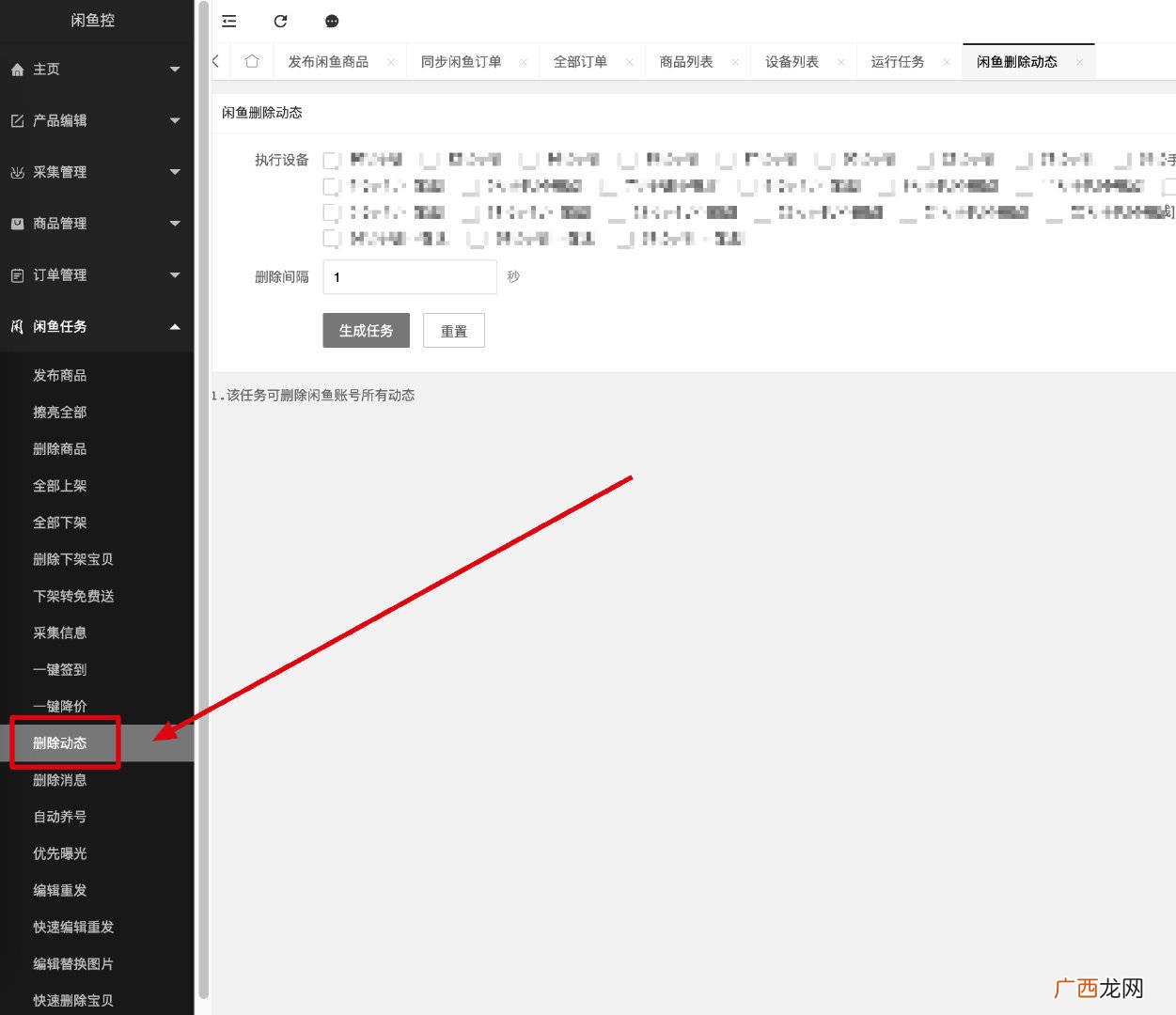Image resolution: width=1176 pixels, height=1015 pixels.
Task: Click the 重置 button
Action: (454, 331)
